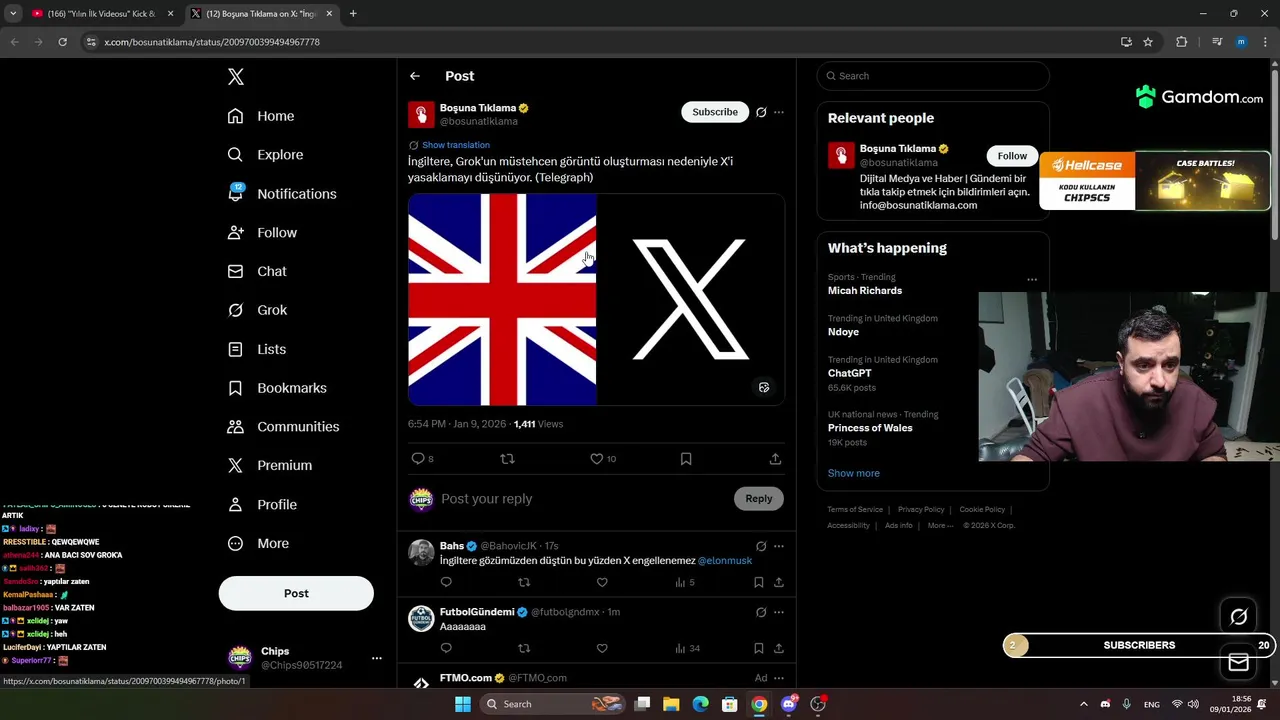
Task: Click the Reply button
Action: (x=759, y=499)
